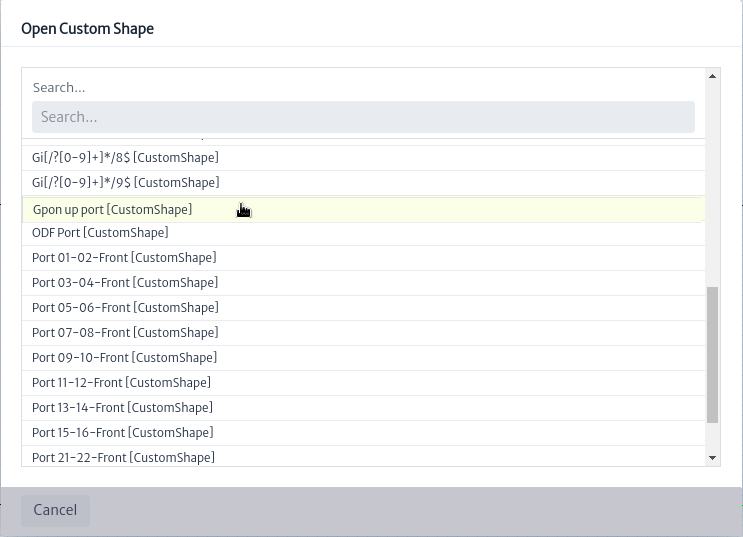Open Port 07-08-Front custom shape
Image resolution: width=743 pixels, height=537 pixels.
tap(363, 333)
